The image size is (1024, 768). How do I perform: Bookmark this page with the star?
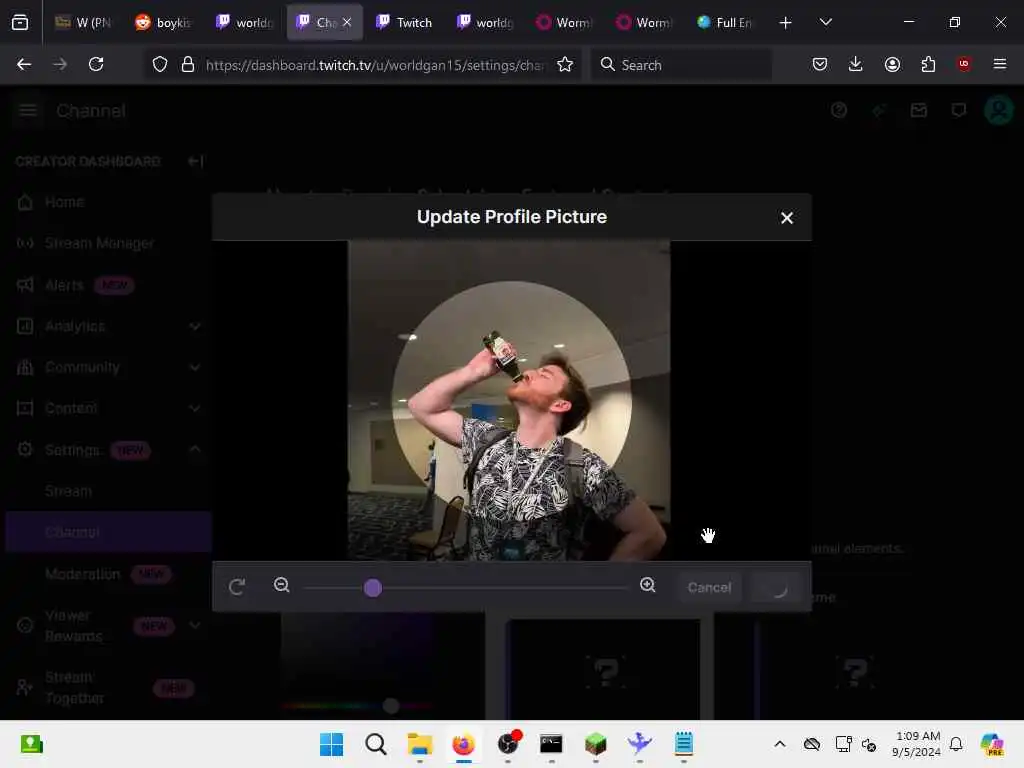565,64
